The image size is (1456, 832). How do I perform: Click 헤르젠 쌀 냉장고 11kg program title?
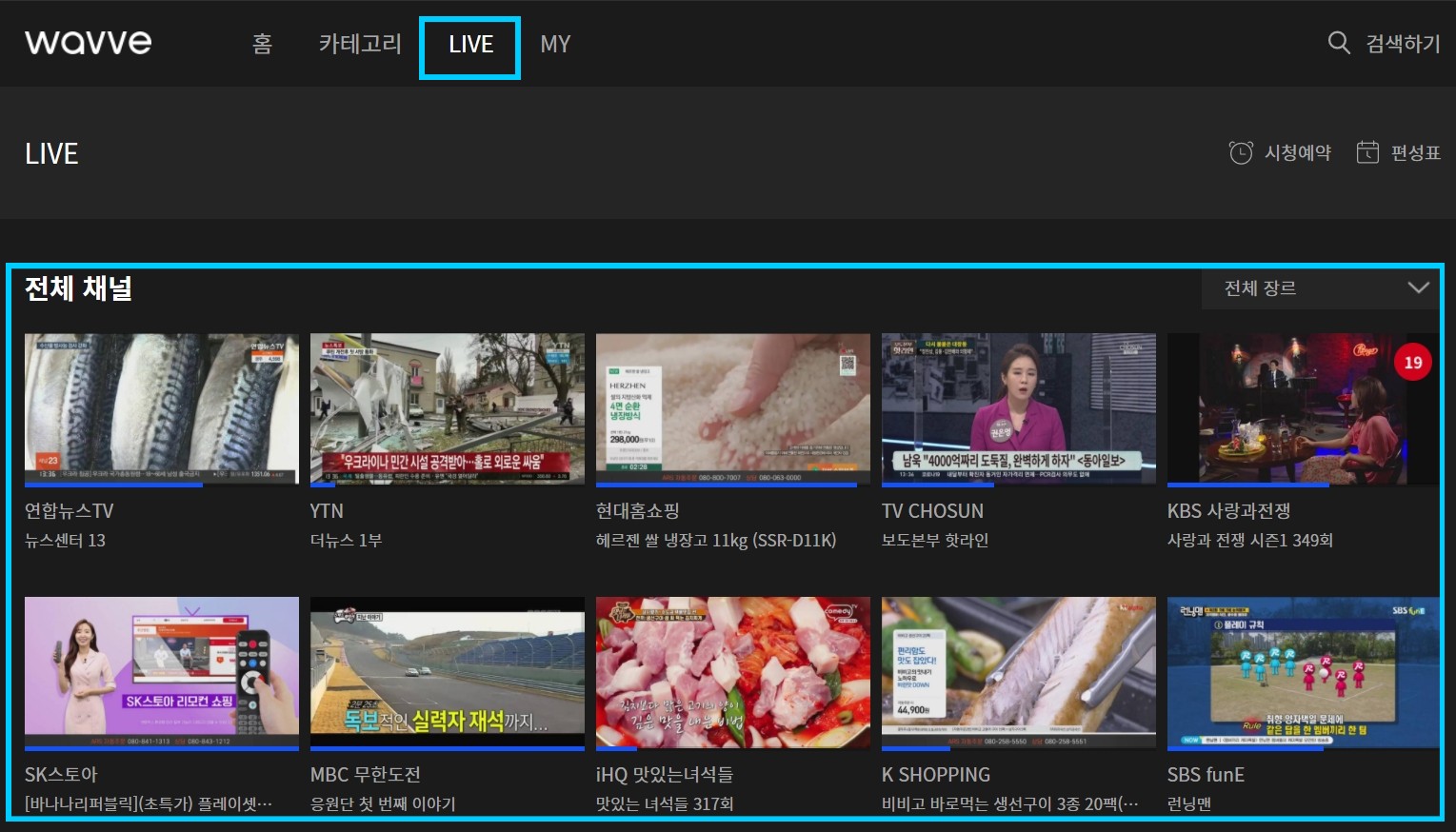point(716,541)
